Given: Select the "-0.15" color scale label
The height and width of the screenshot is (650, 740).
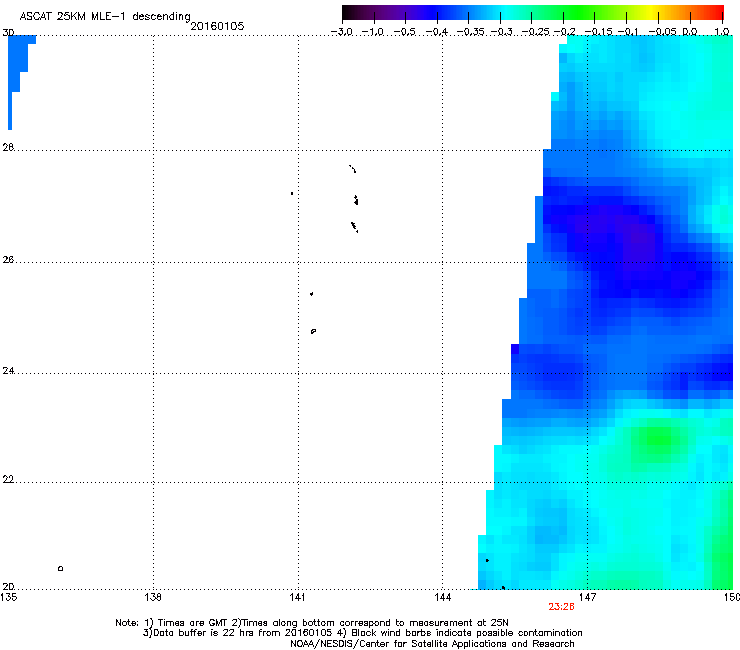Looking at the screenshot, I should coord(598,32).
